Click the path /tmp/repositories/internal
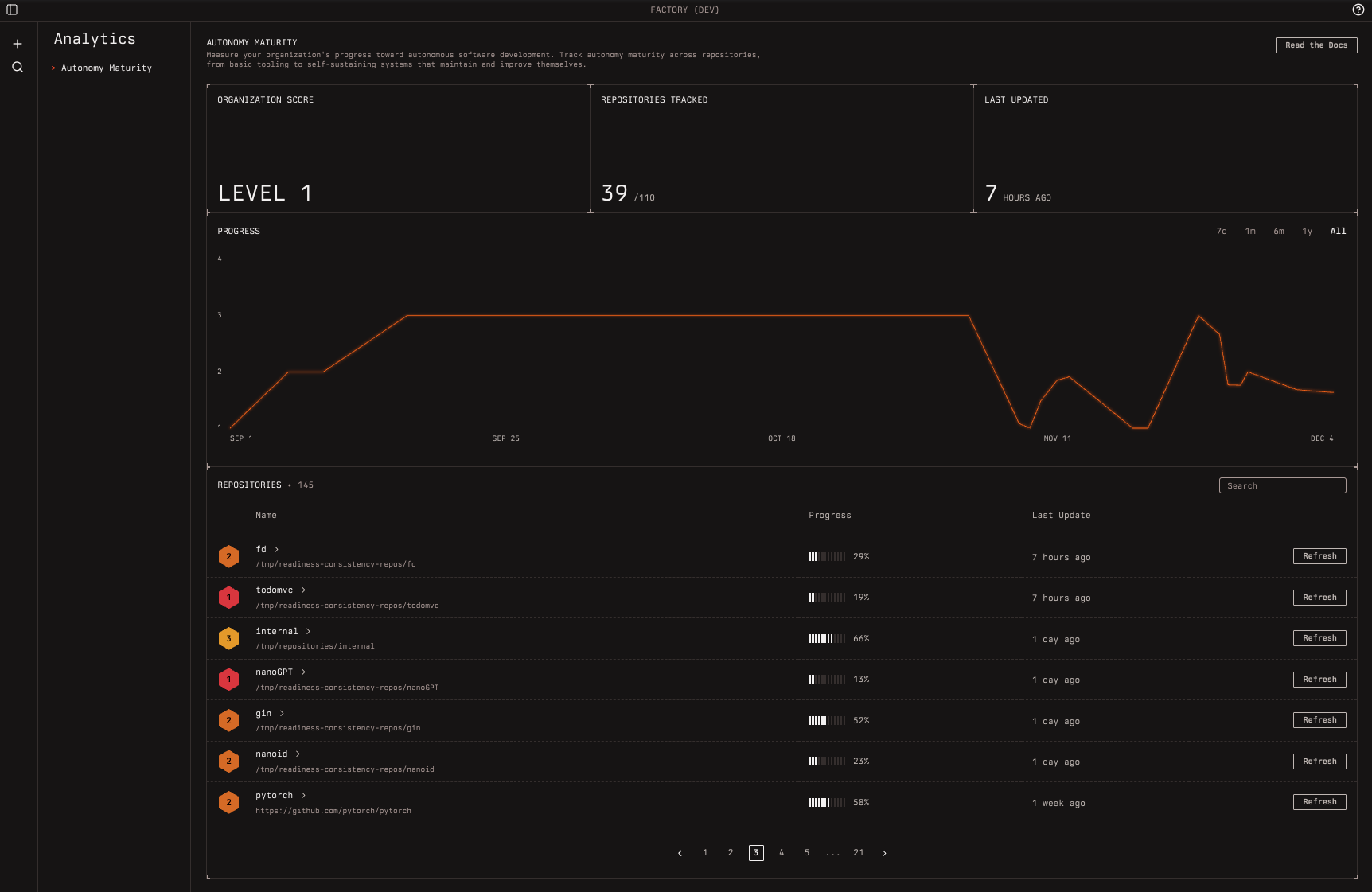The height and width of the screenshot is (892, 1372). click(315, 646)
